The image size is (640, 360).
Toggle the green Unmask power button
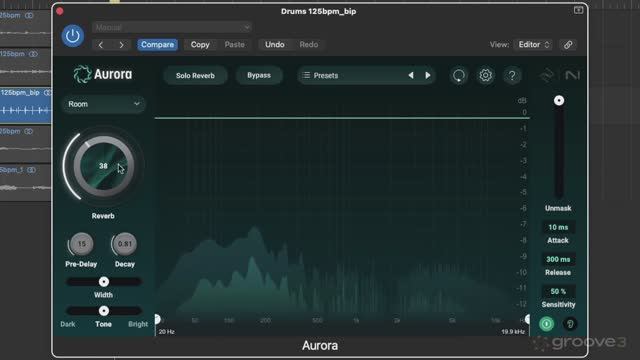coord(547,324)
